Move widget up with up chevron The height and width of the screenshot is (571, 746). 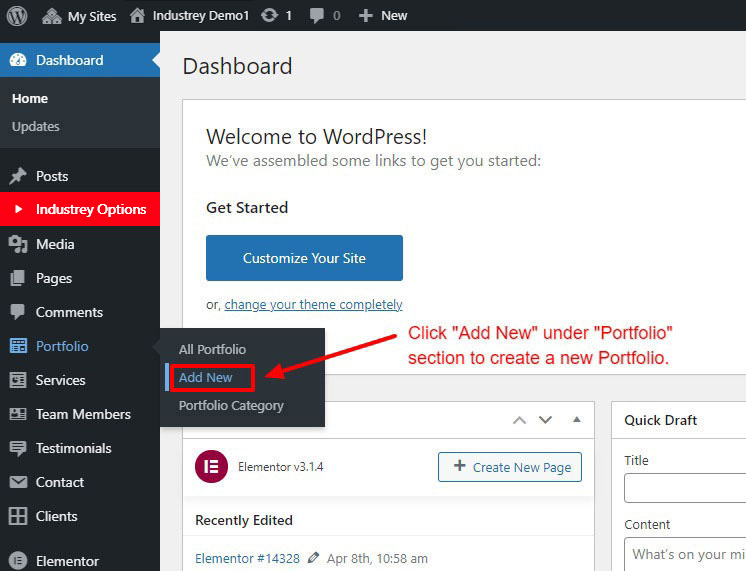pos(519,420)
